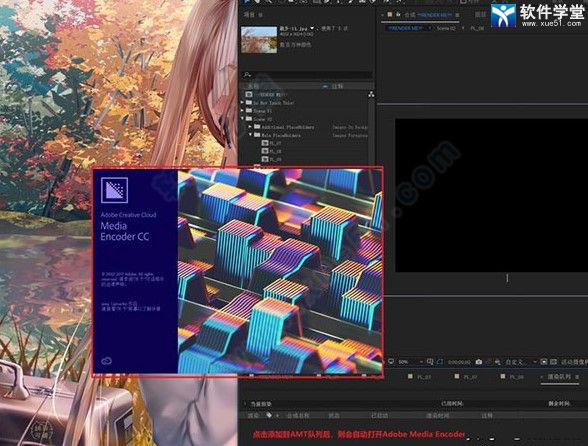Open the 活动摄像机 view dropdown
The width and height of the screenshot is (588, 446).
pos(574,362)
